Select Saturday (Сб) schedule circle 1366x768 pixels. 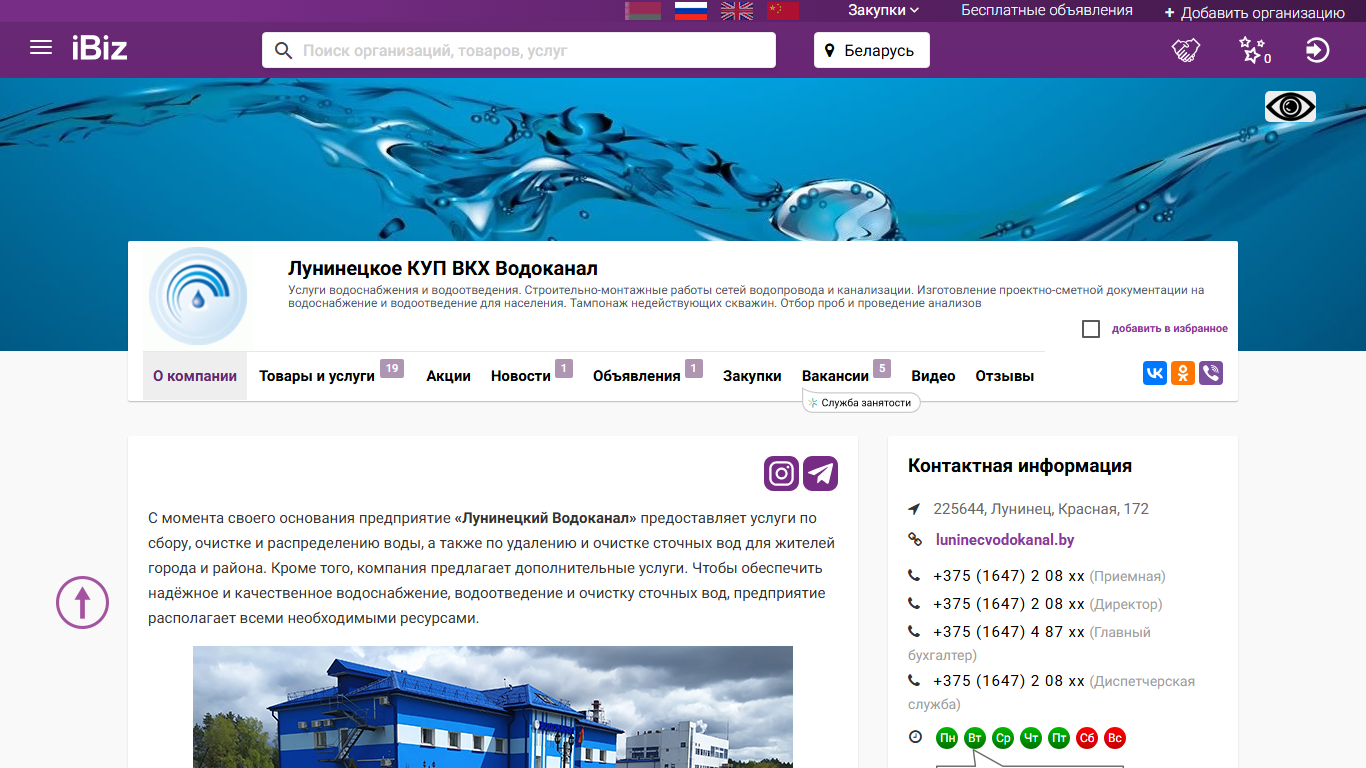[x=1087, y=738]
